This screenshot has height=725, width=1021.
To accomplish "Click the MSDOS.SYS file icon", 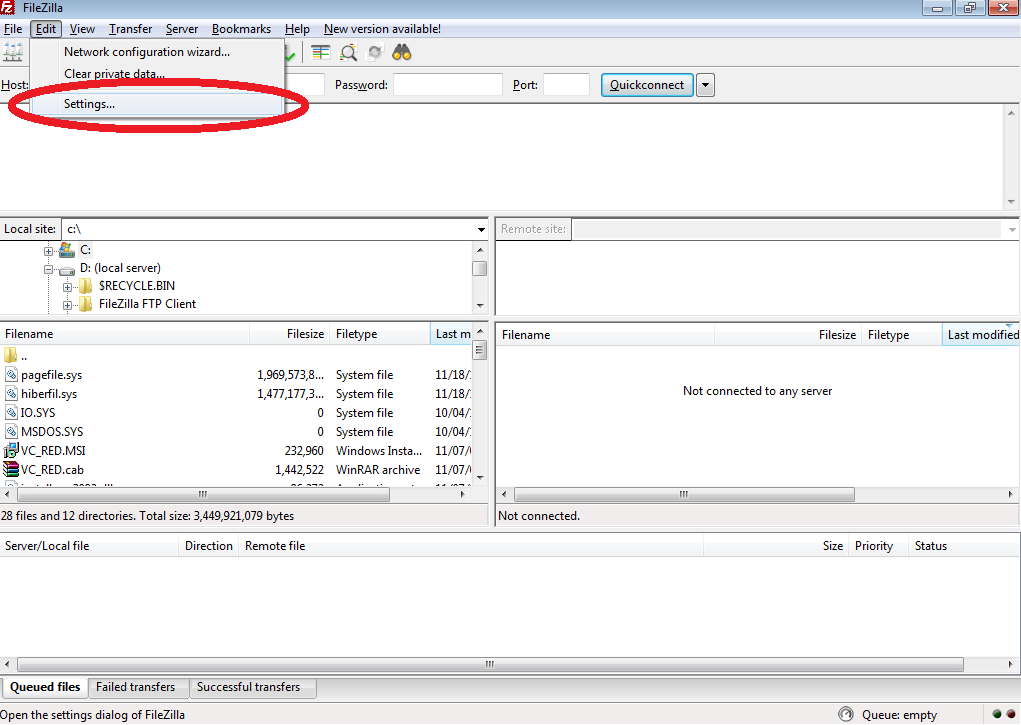I will [11, 431].
